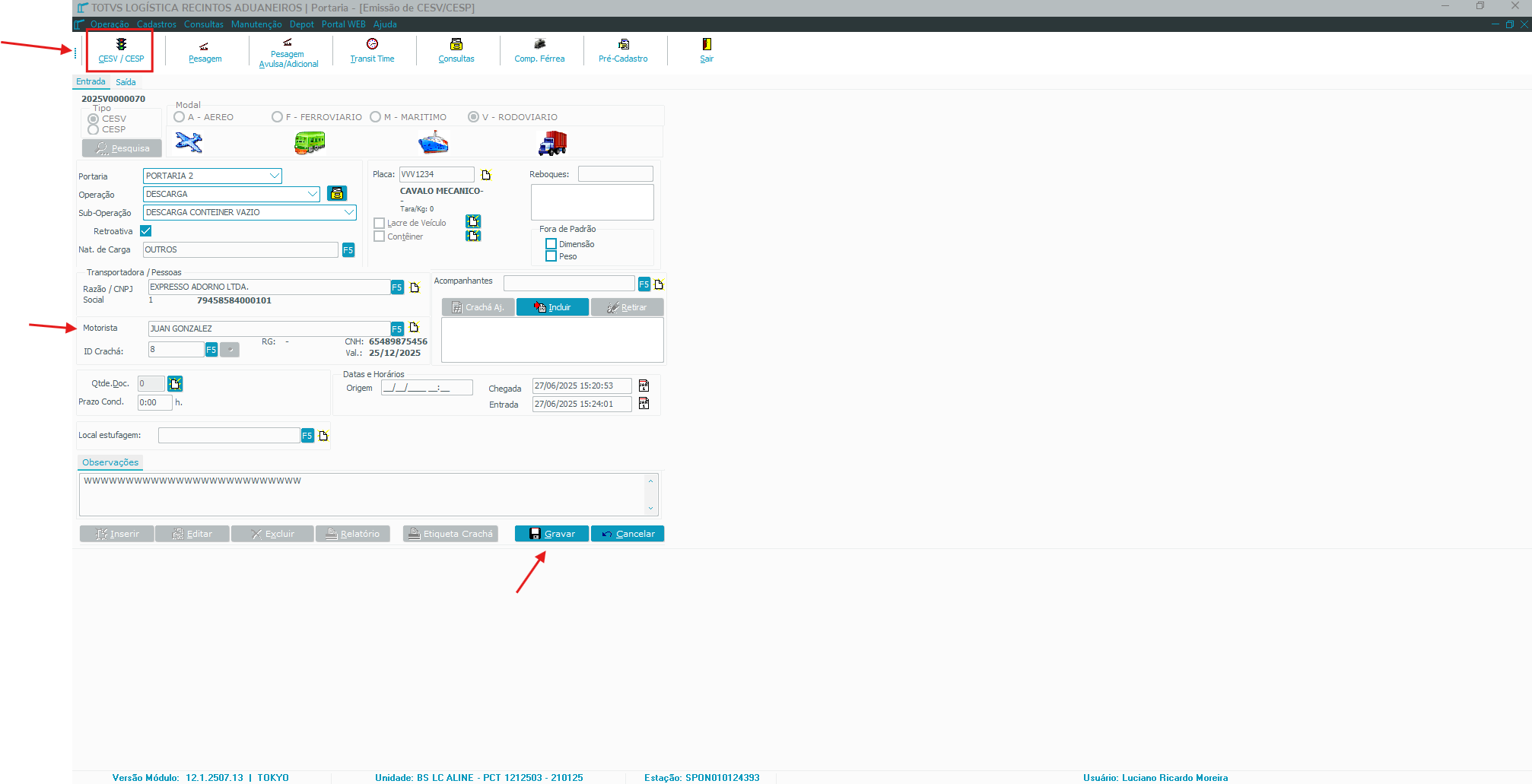Screen dimensions: 1532x784
Task: Click the ship modal icon
Action: (434, 142)
